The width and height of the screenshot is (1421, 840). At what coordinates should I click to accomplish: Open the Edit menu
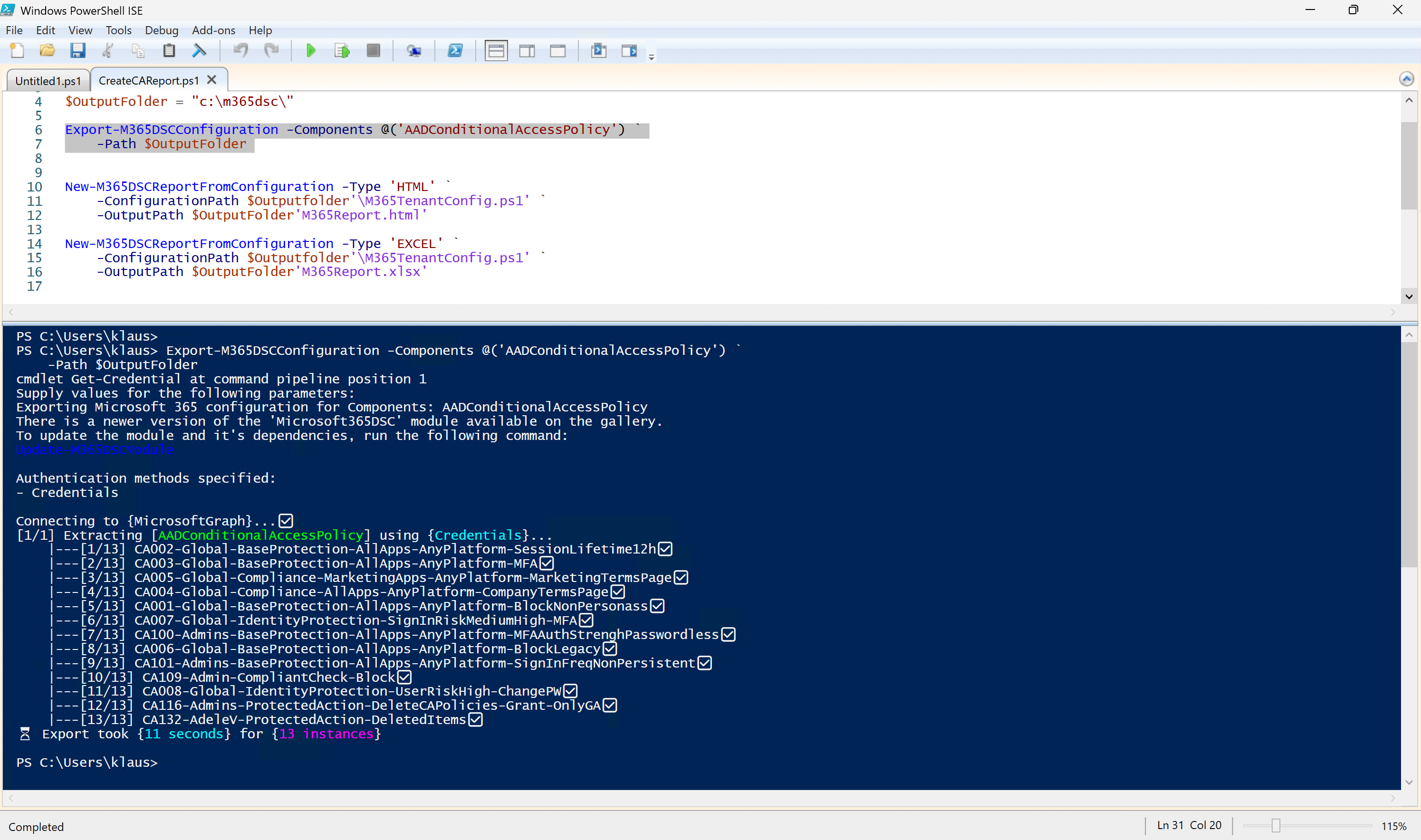45,30
